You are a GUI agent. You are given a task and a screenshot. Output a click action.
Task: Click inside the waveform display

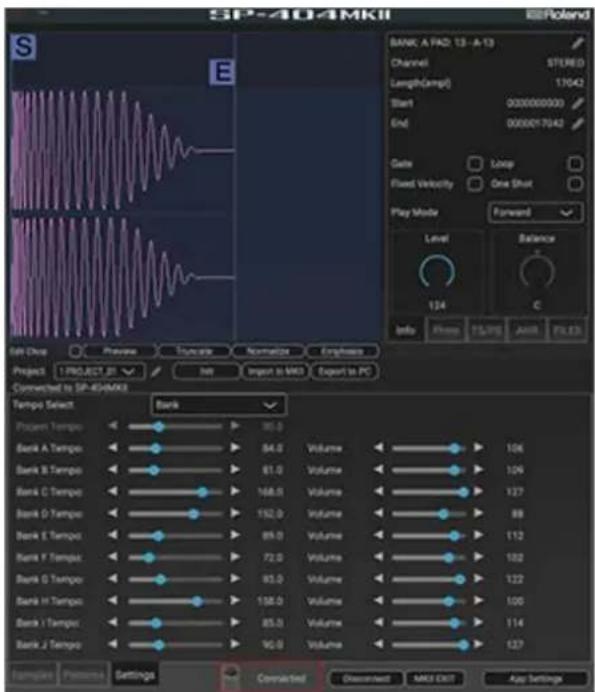point(196,185)
